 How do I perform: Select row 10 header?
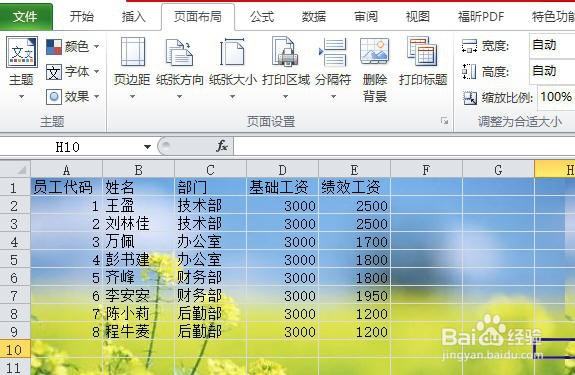[x=15, y=349]
